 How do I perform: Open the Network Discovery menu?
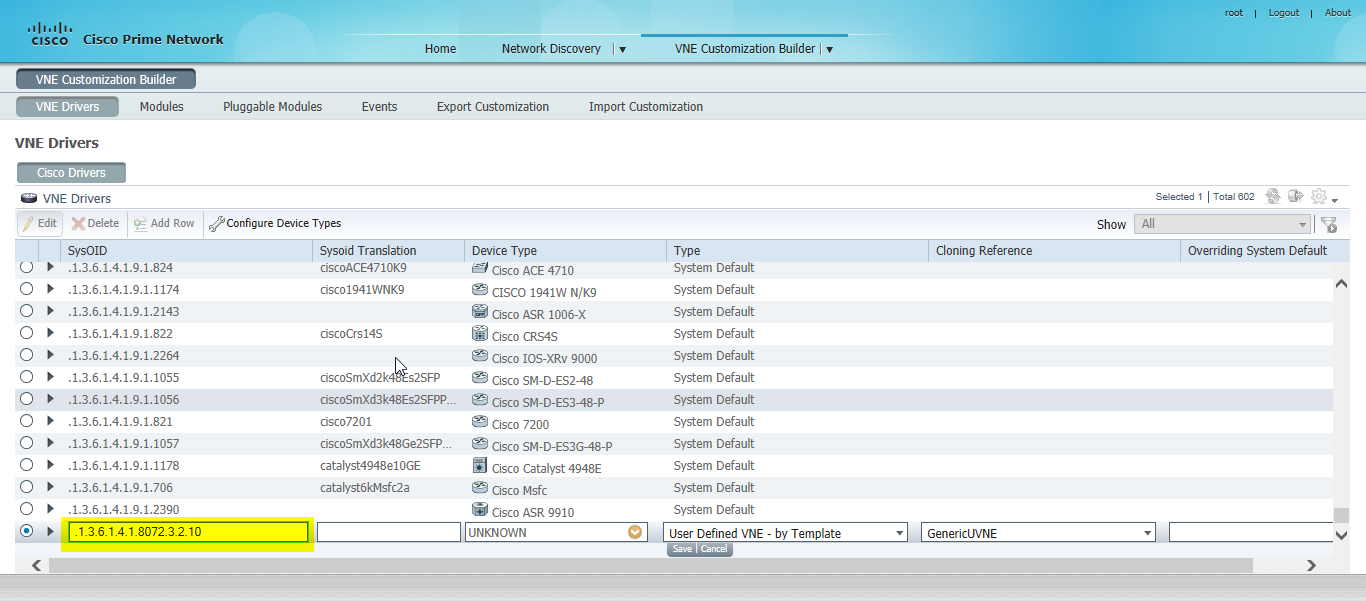[551, 48]
